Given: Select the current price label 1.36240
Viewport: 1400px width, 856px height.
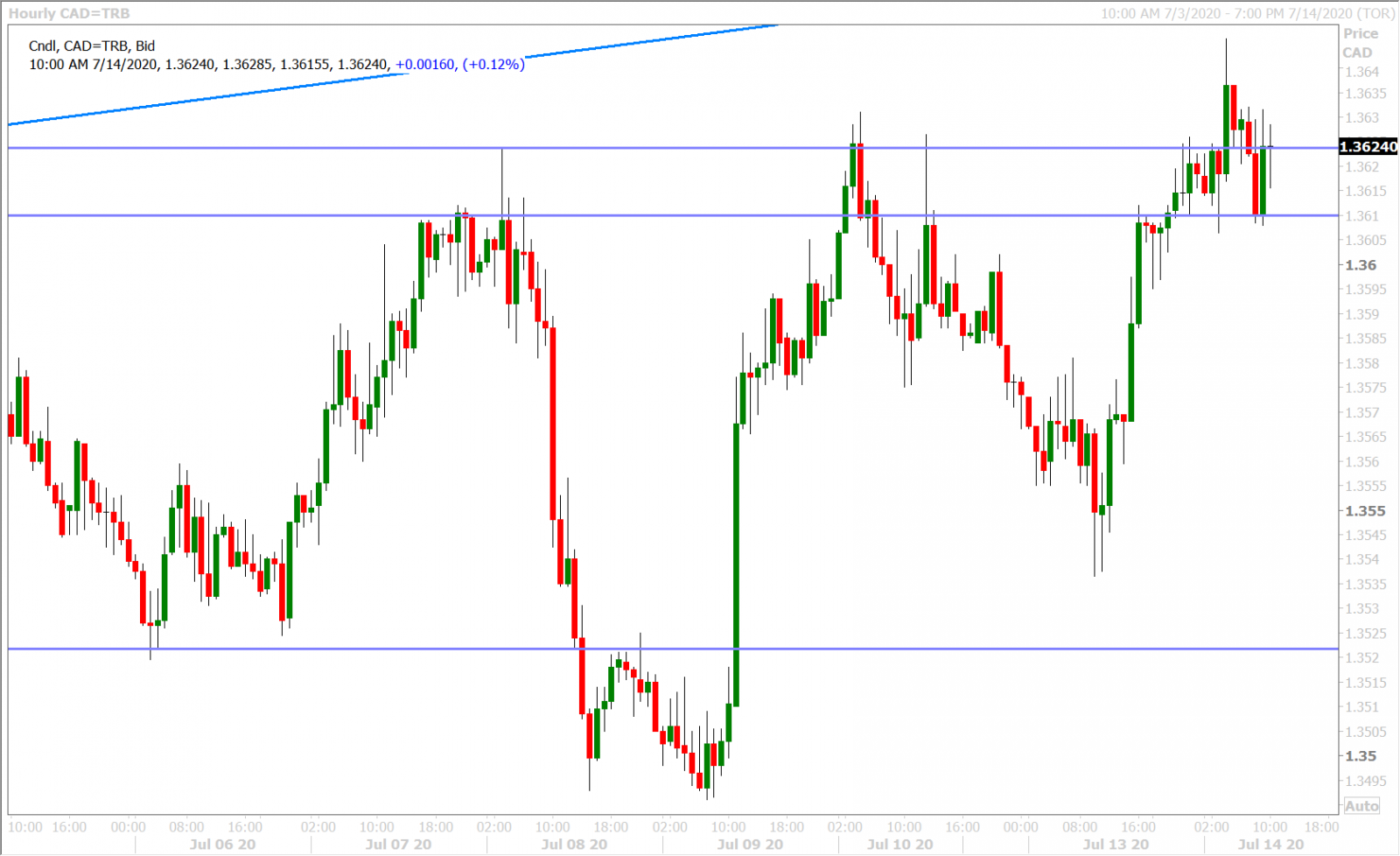Looking at the screenshot, I should [x=1368, y=147].
